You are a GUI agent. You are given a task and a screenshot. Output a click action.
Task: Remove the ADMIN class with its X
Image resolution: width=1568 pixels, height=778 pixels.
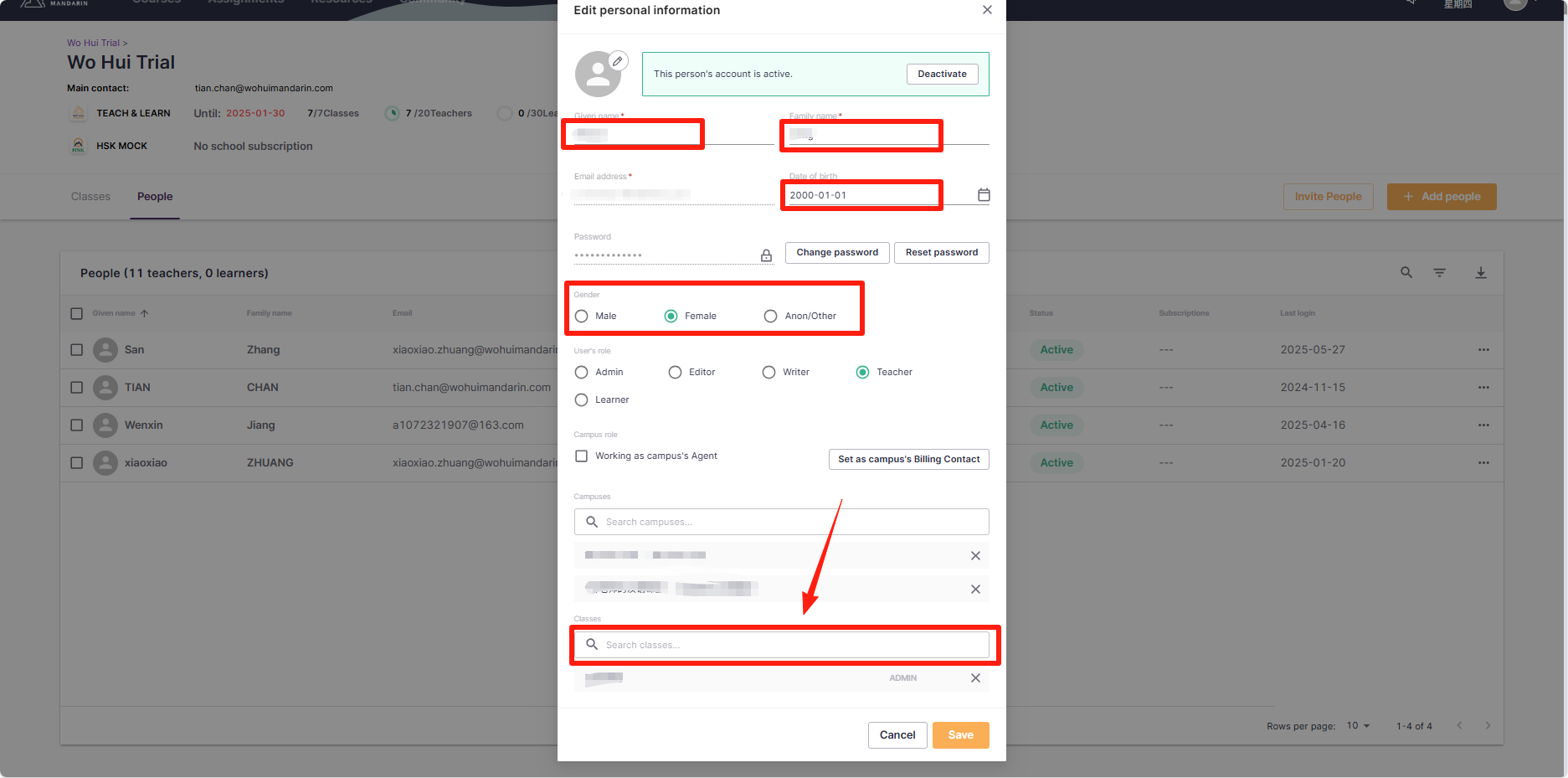[975, 678]
